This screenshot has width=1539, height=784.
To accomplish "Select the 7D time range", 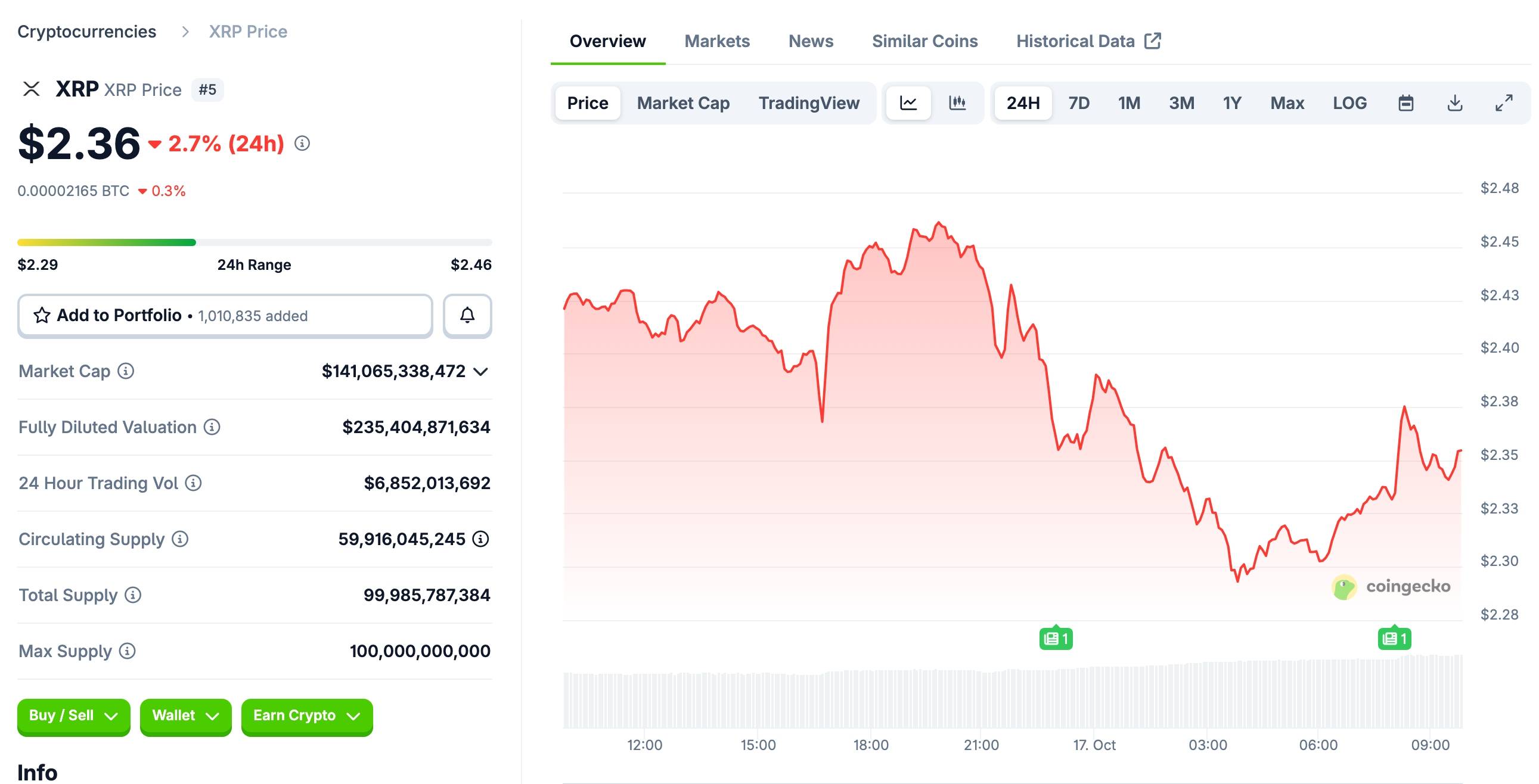I will coord(1078,103).
